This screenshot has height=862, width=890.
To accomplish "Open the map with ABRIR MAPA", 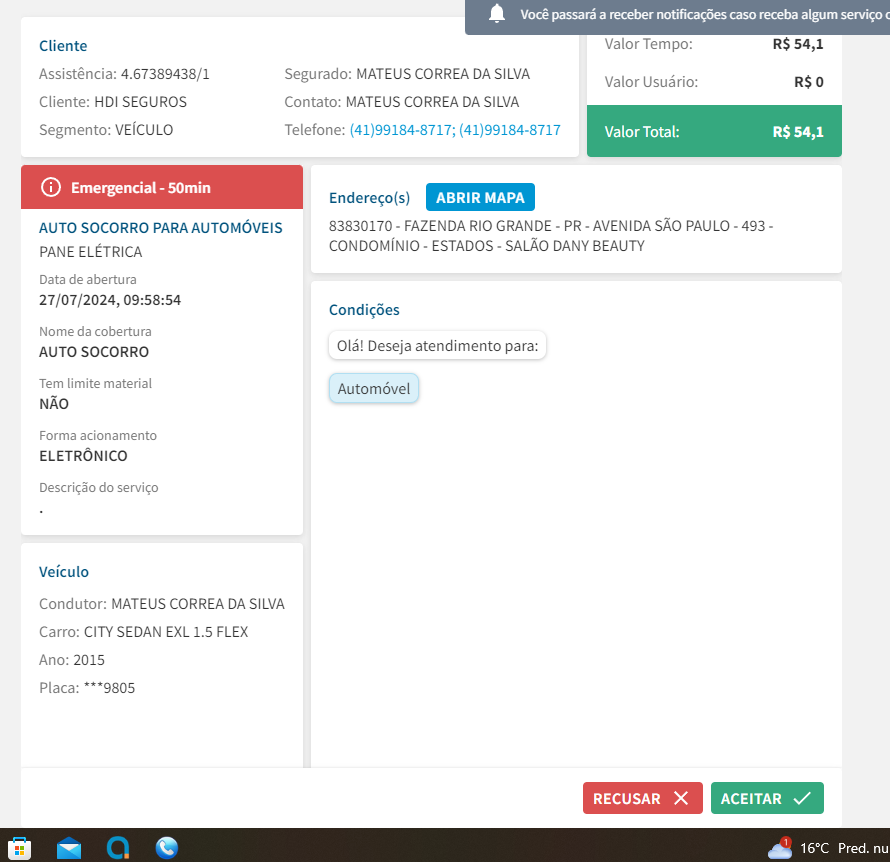I will click(x=480, y=197).
